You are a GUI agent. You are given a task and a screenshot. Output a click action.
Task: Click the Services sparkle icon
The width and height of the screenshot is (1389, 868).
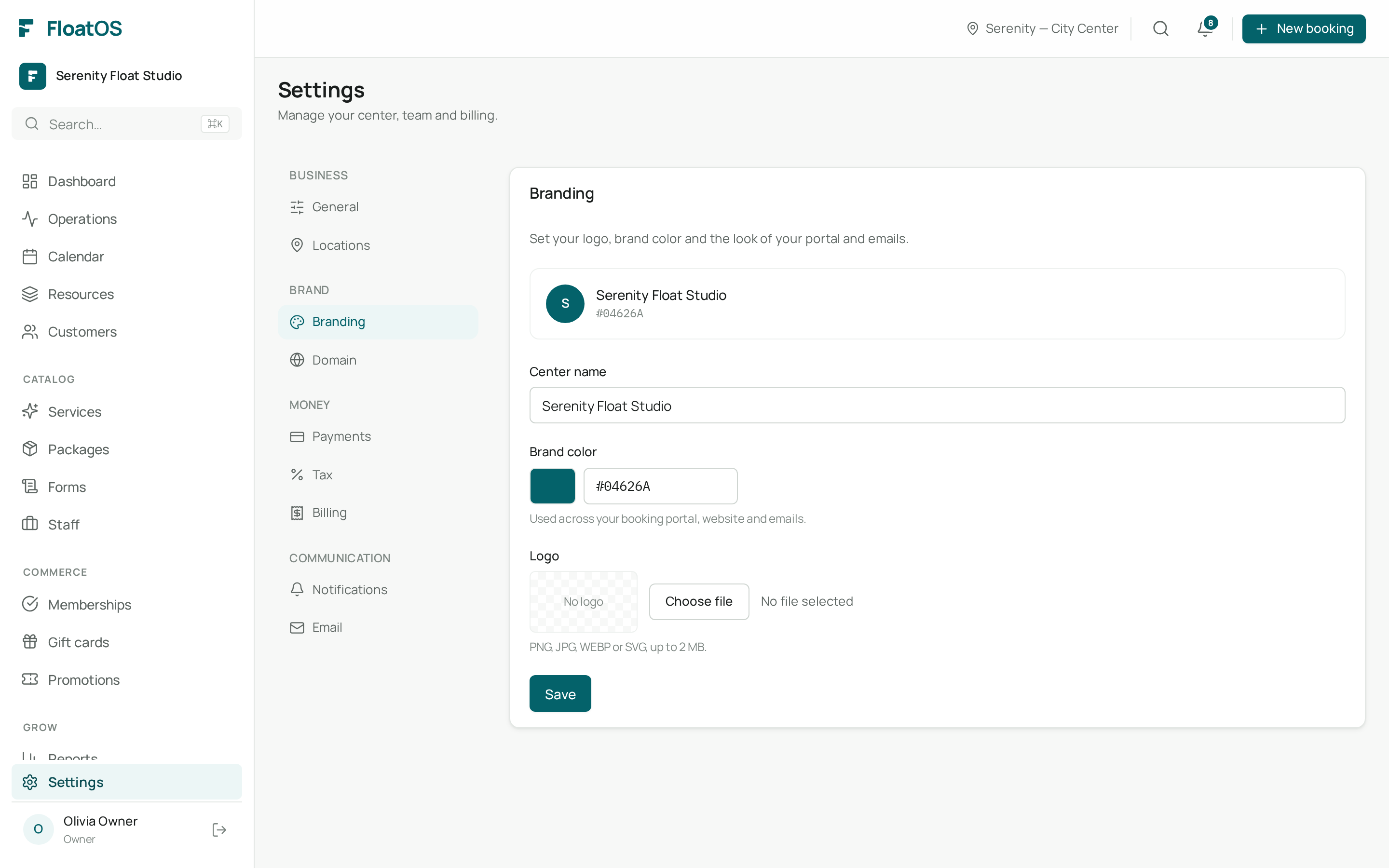tap(30, 412)
